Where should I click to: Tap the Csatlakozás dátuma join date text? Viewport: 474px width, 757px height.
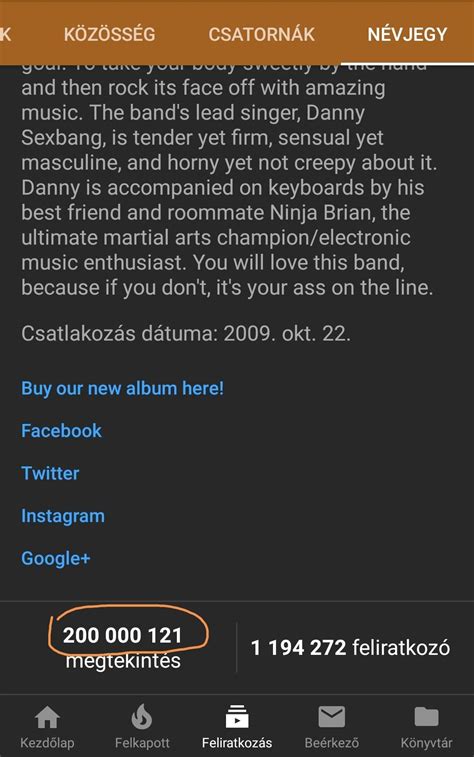point(186,334)
